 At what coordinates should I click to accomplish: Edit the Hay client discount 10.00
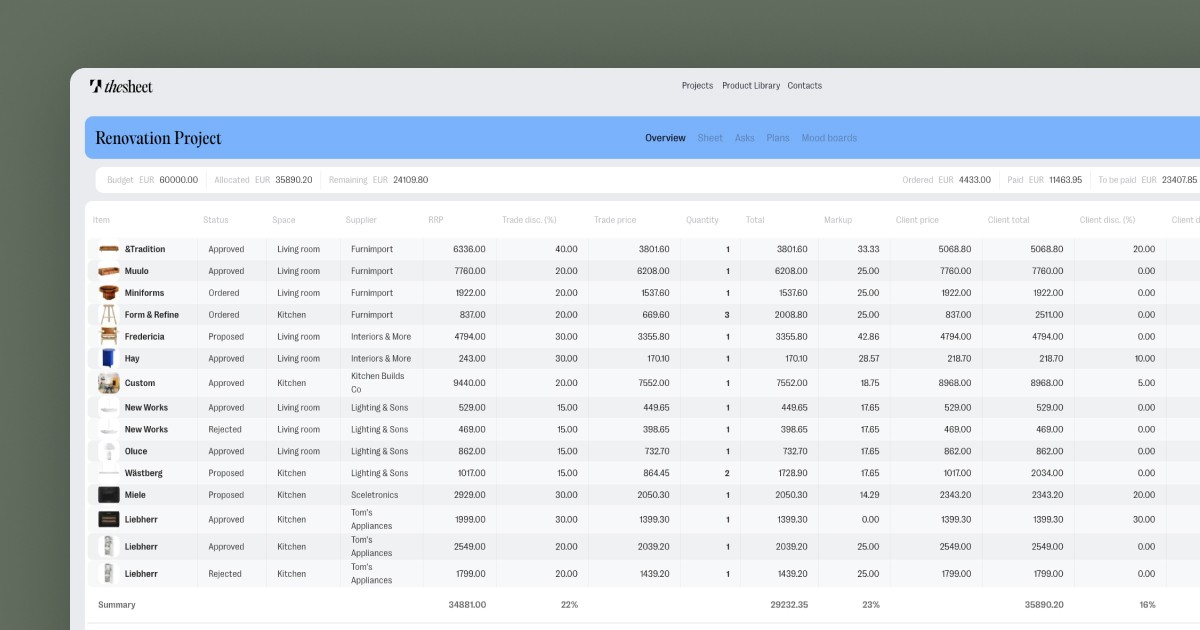click(1144, 359)
